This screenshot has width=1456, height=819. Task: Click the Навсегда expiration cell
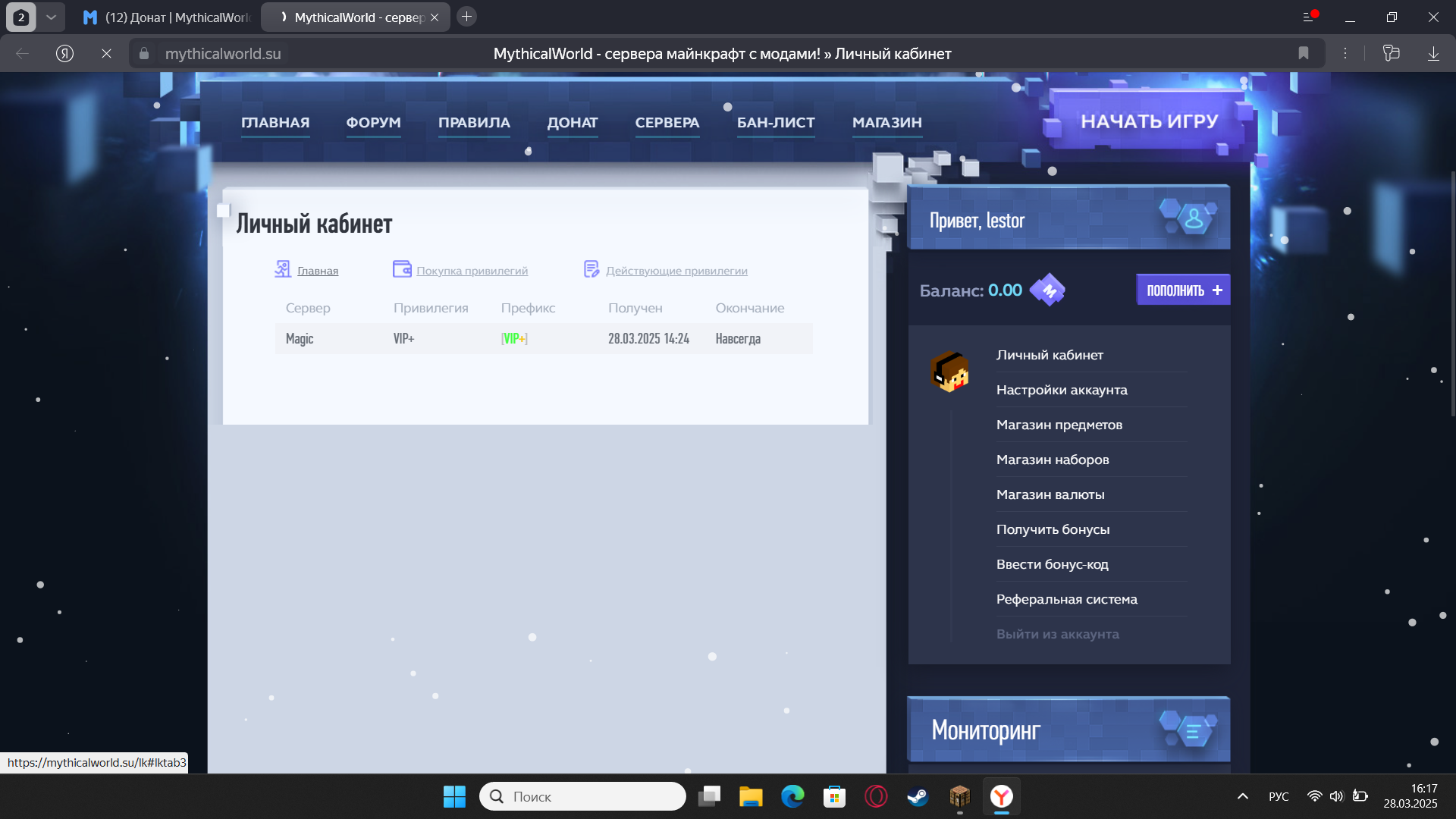(x=738, y=338)
